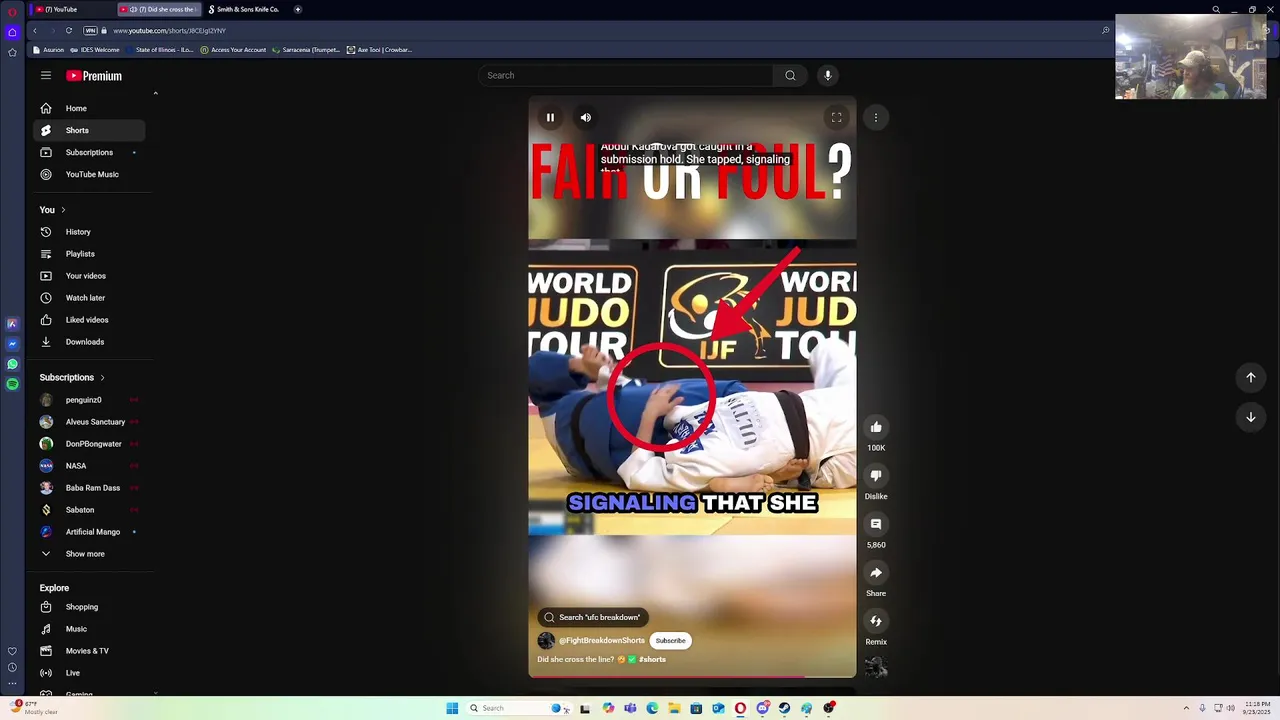The height and width of the screenshot is (720, 1280).
Task: Share this Short
Action: pos(876,573)
